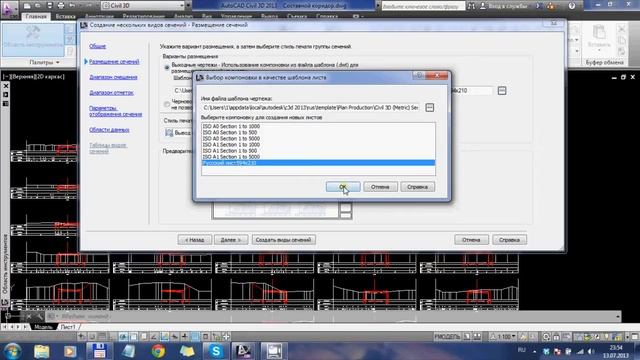
Task: Switch to Съемка ribbon tab
Action: tap(297, 16)
